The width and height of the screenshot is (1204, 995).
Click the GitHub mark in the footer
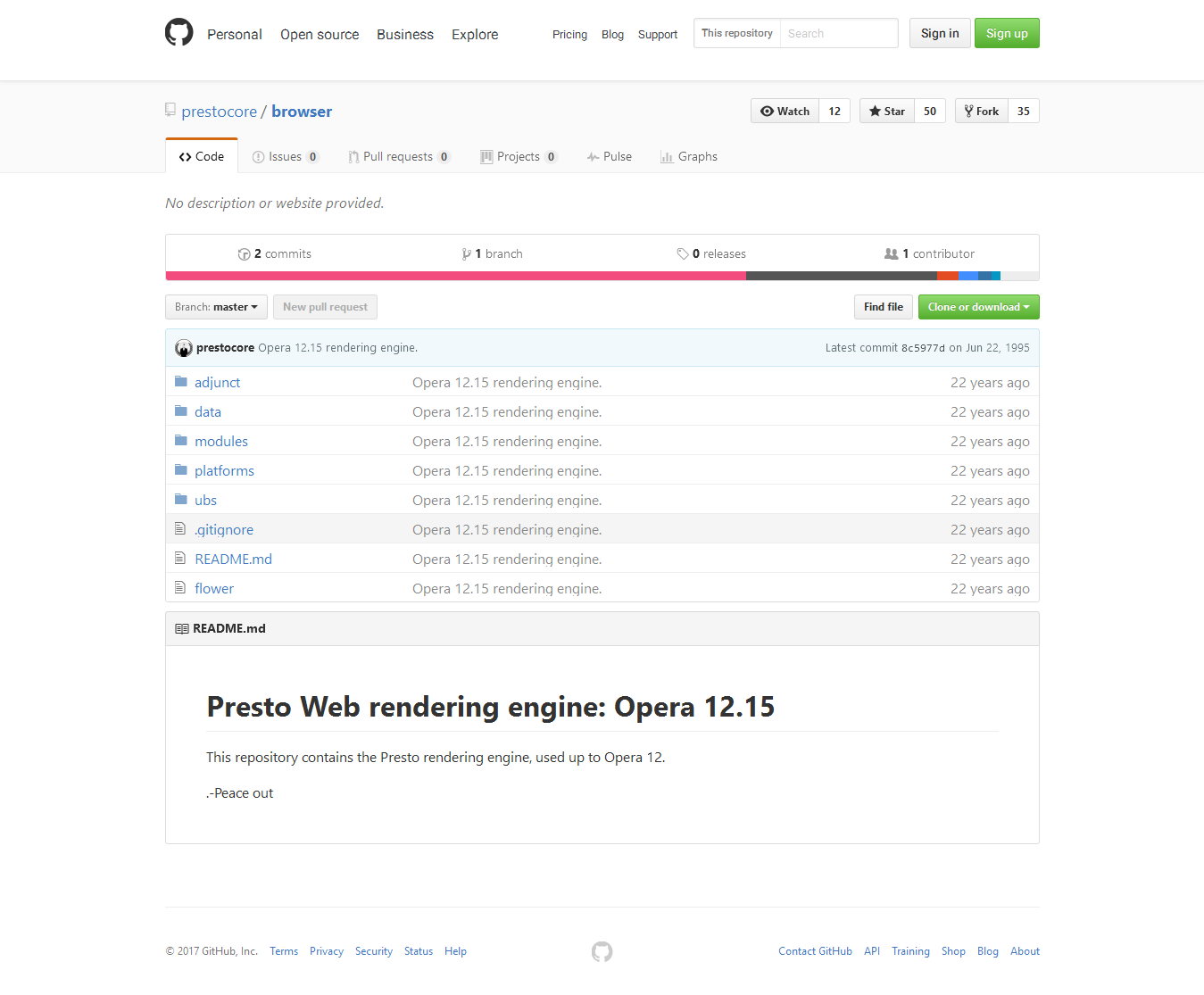[x=602, y=952]
